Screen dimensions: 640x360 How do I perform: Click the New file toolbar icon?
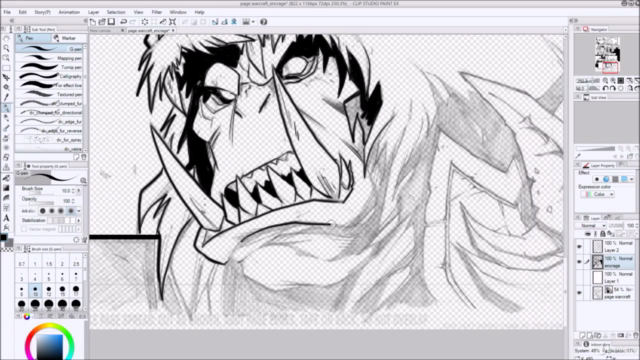click(x=93, y=22)
